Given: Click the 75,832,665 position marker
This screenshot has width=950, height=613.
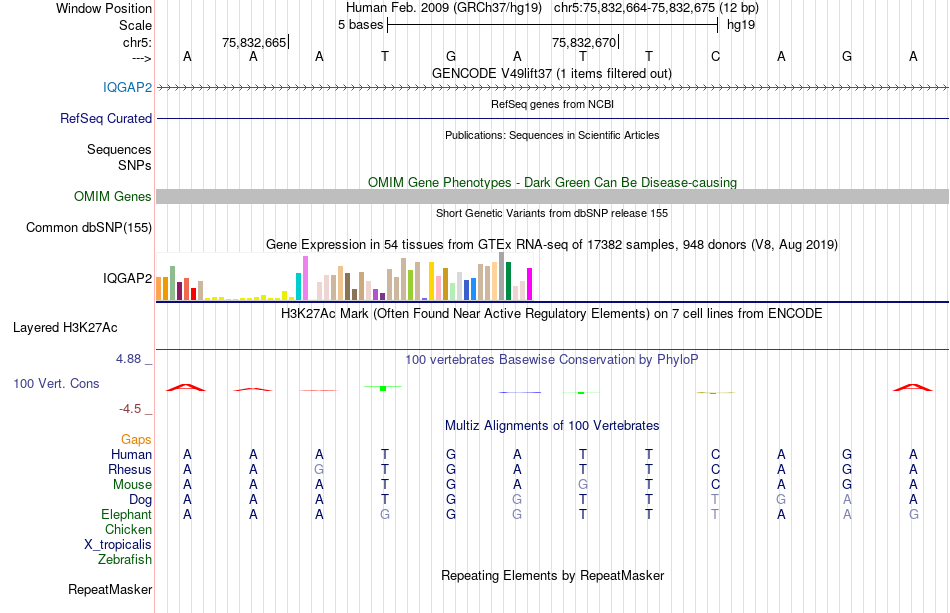Looking at the screenshot, I should (254, 42).
